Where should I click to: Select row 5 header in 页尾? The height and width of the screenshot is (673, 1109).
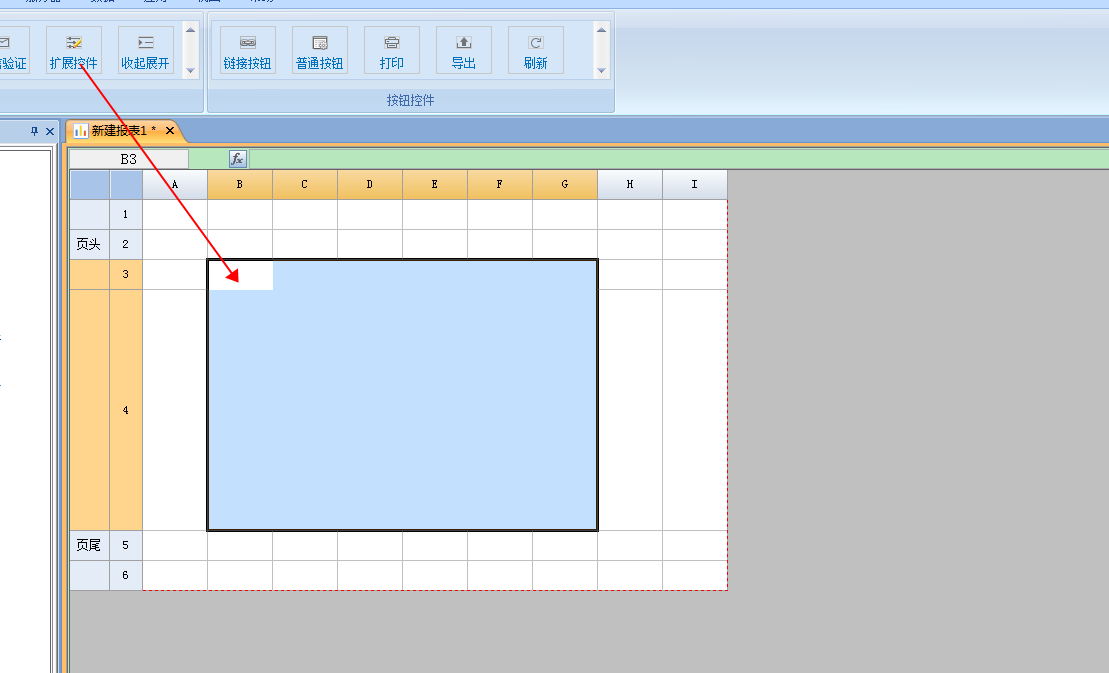(125, 546)
